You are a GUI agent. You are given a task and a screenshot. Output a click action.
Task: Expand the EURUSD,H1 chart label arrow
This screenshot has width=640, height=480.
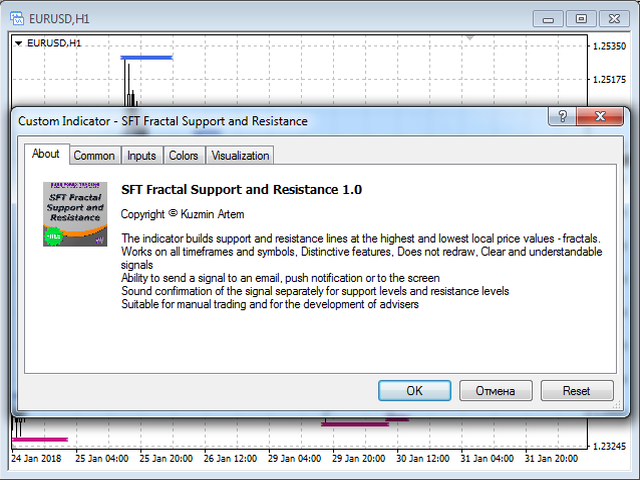coord(18,43)
